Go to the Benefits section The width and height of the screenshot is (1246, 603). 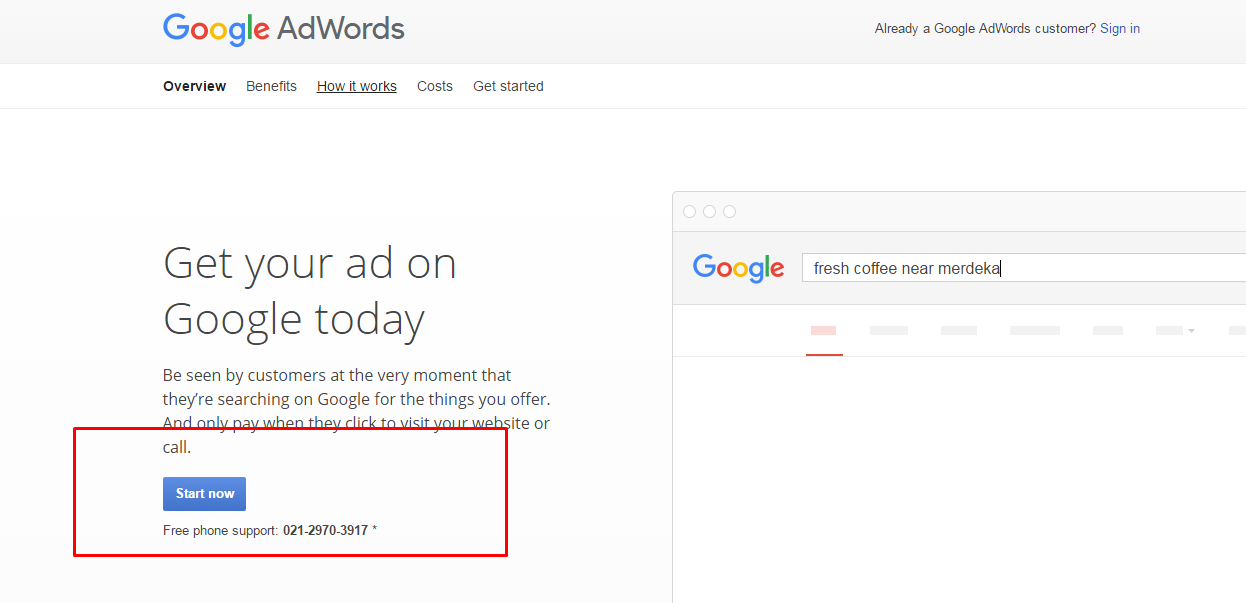click(x=271, y=86)
